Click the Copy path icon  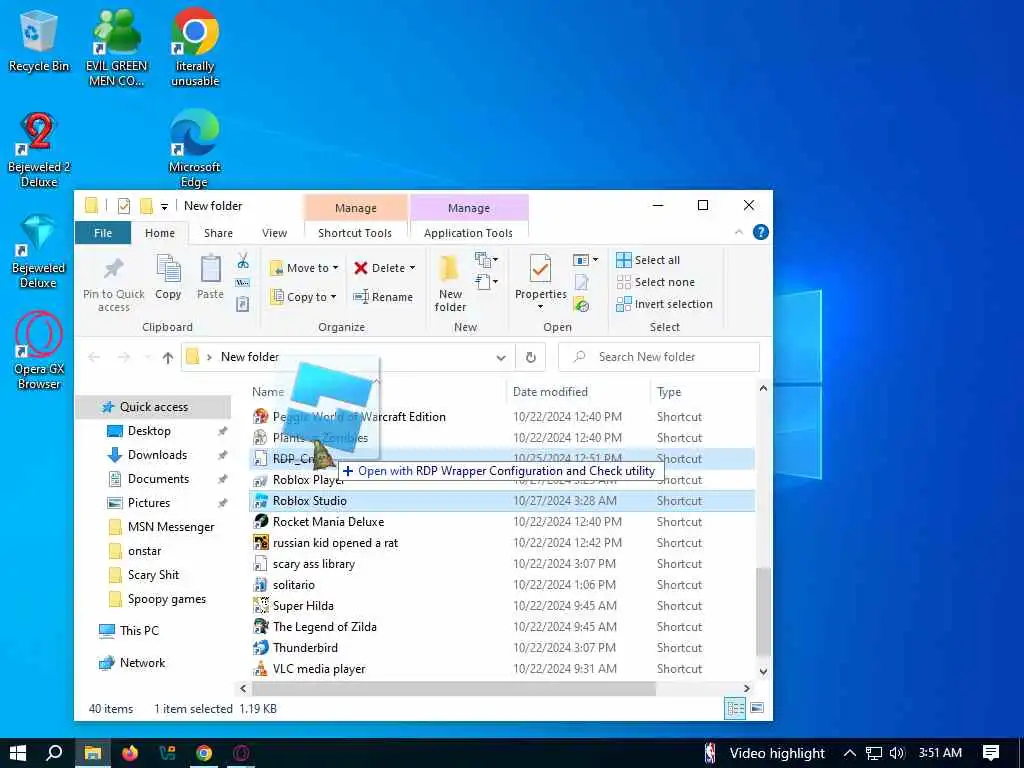(x=243, y=283)
